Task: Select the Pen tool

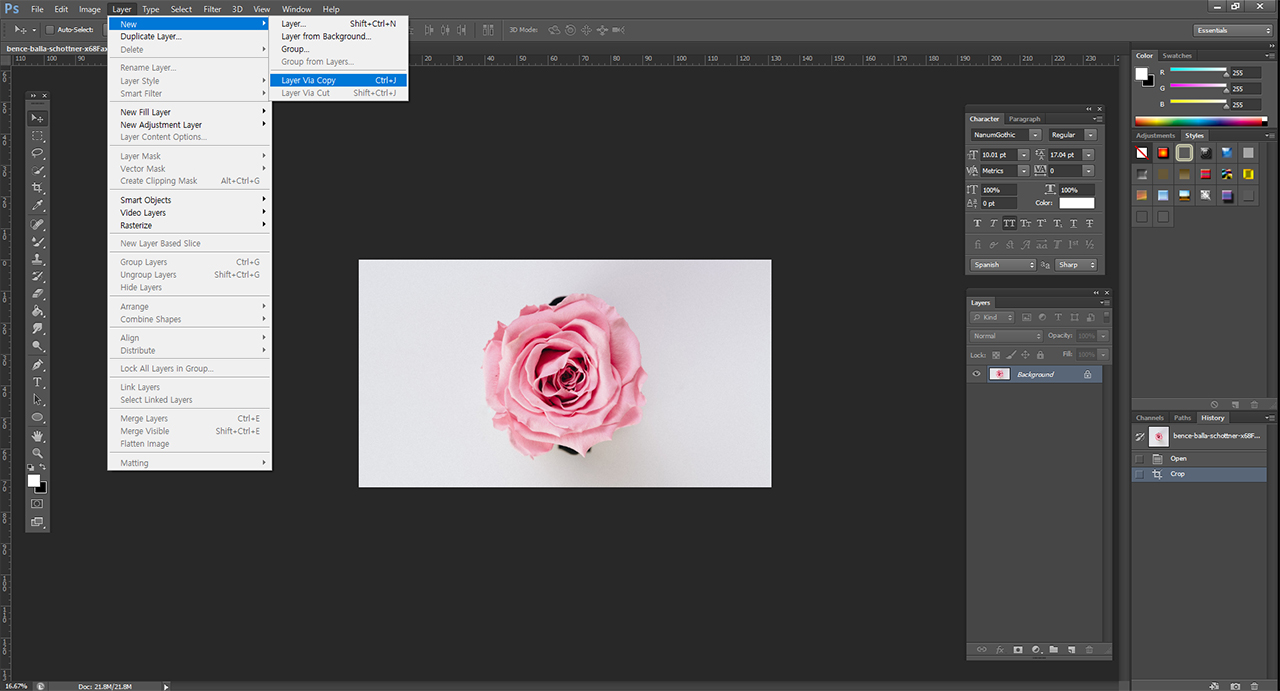Action: pos(38,364)
